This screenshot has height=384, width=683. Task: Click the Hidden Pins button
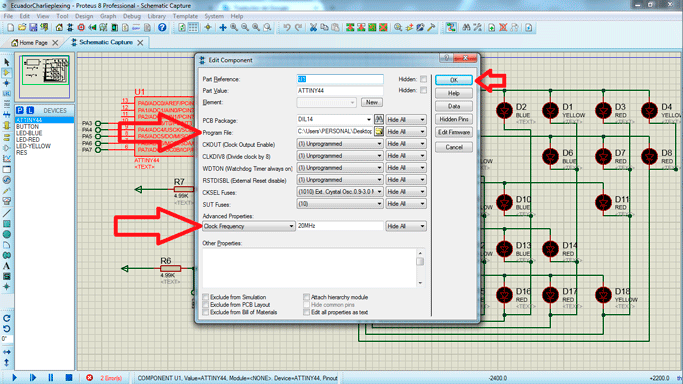click(x=453, y=119)
